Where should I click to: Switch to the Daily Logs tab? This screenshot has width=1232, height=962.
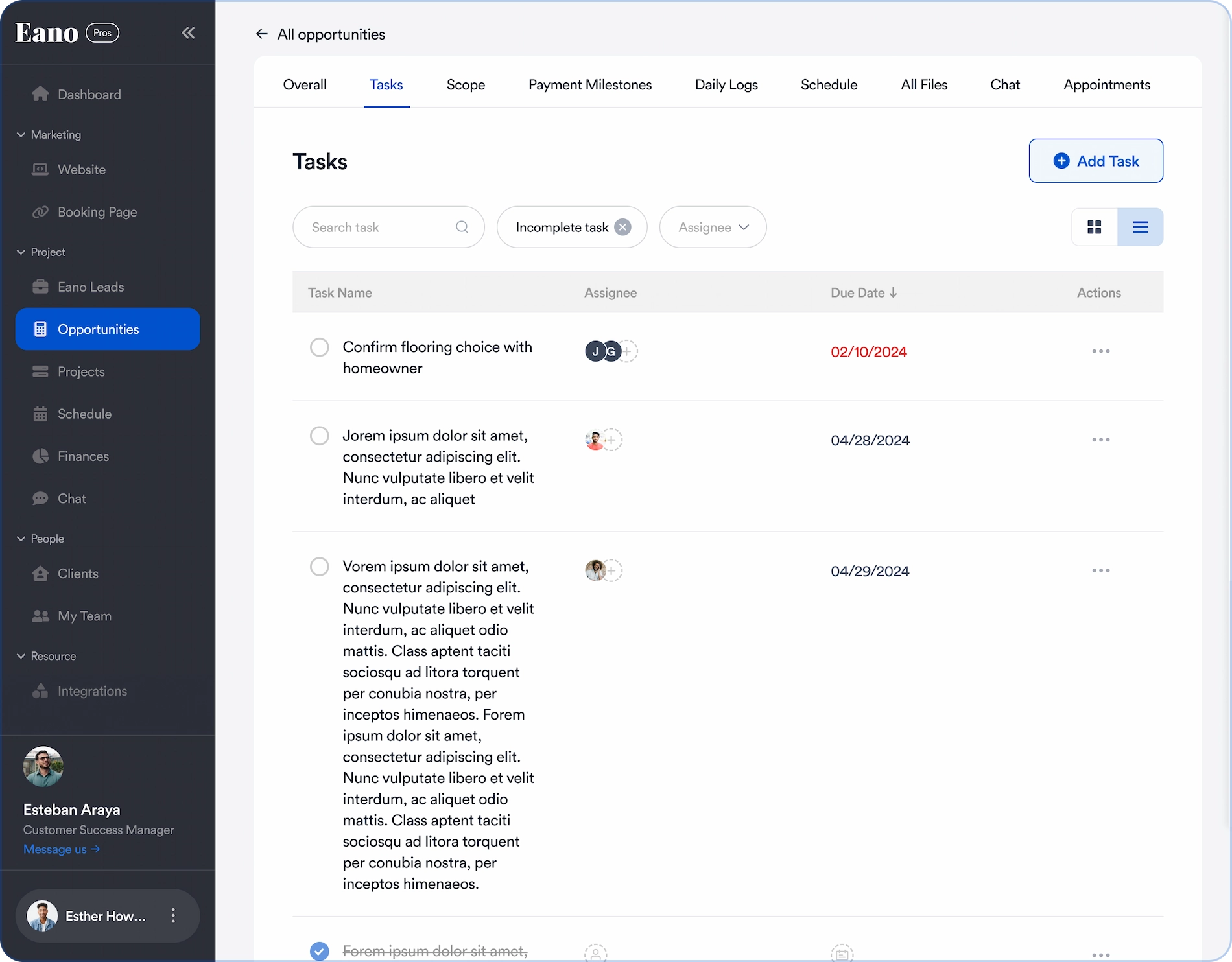[x=726, y=85]
